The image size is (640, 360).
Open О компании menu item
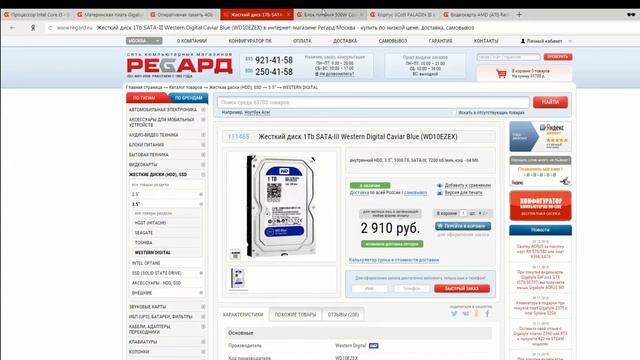(x=192, y=41)
